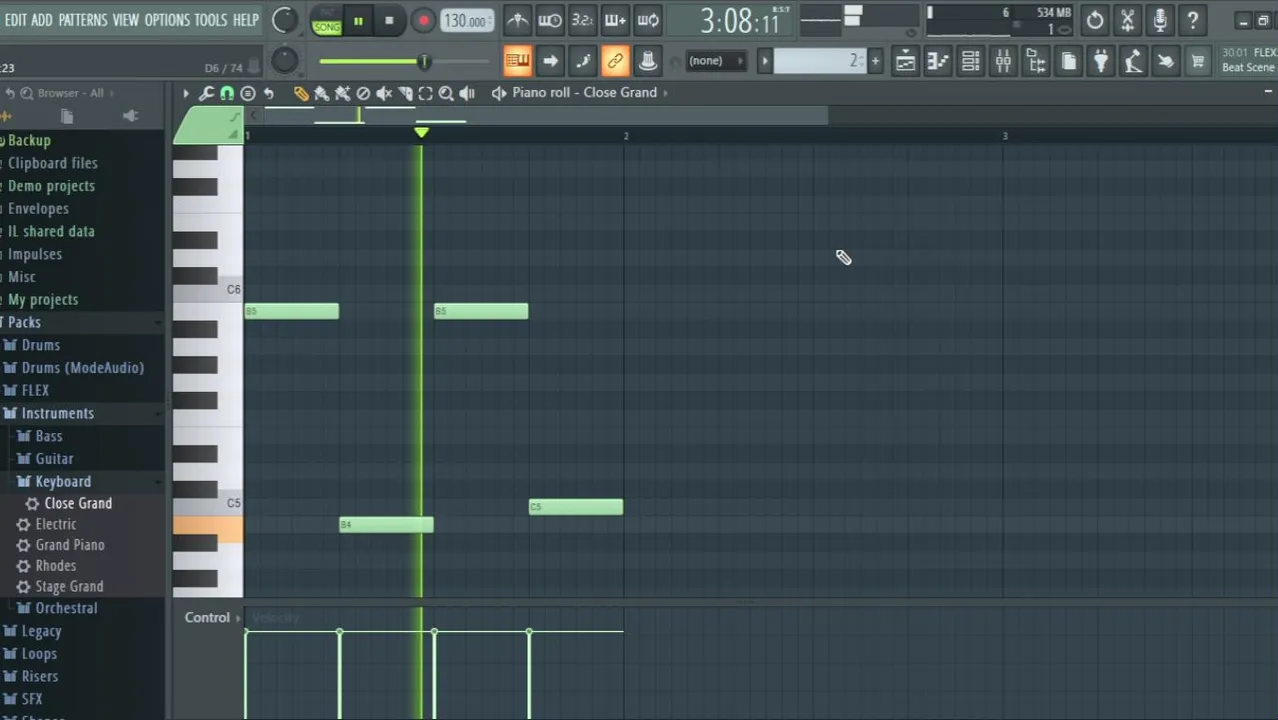The width and height of the screenshot is (1278, 720).
Task: Toggle the orange link to controllers icon
Action: (615, 61)
